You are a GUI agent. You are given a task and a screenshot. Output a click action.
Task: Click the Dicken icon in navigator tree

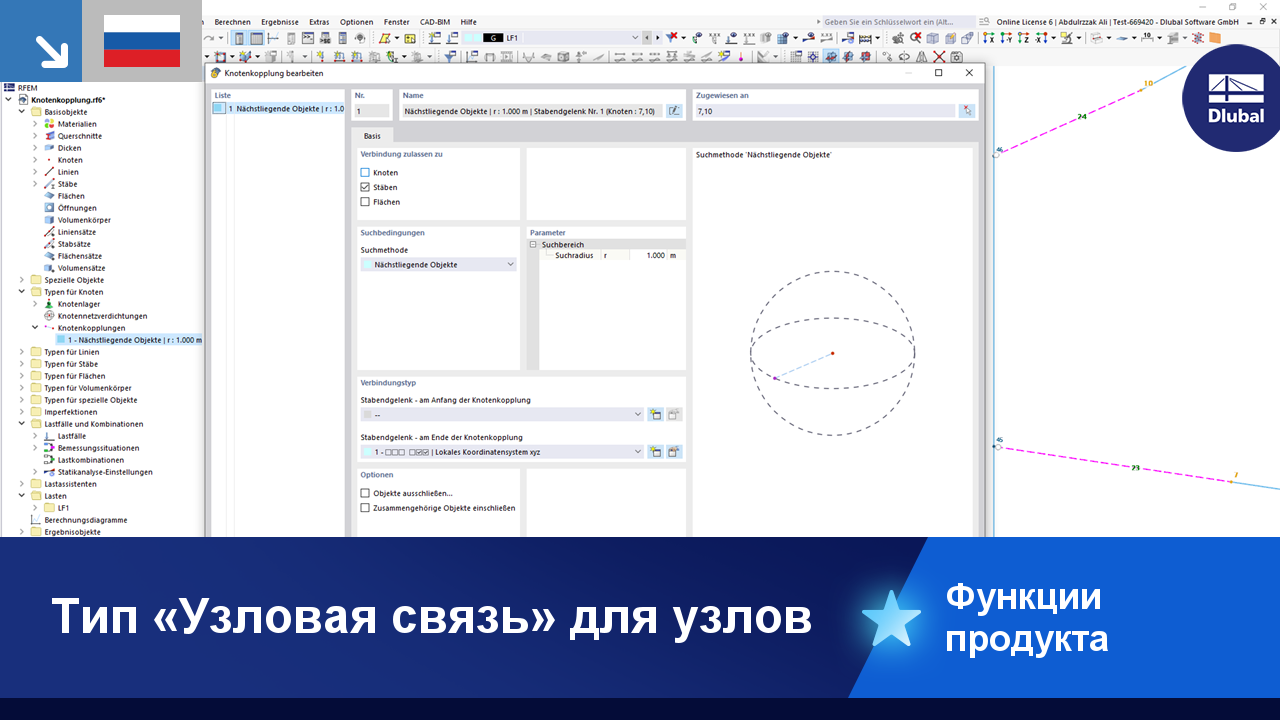[49, 148]
